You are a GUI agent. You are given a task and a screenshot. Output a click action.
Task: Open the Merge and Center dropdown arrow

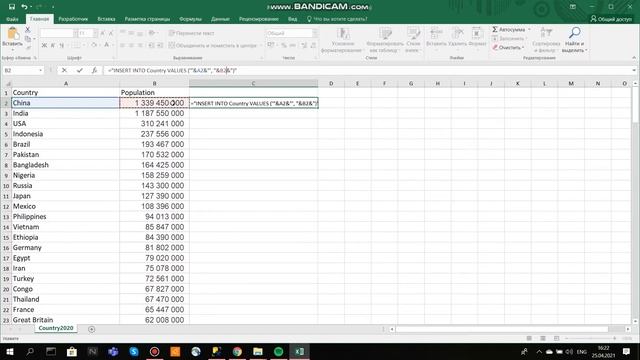click(261, 45)
